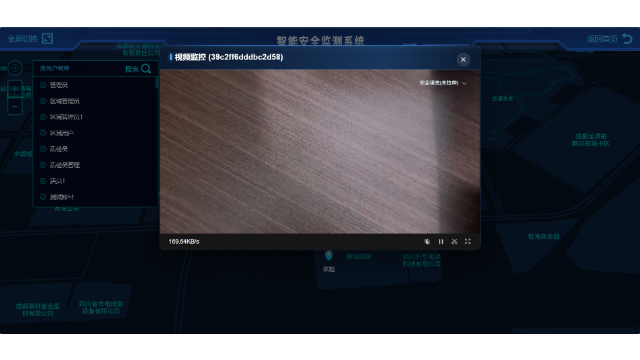Viewport: 640px width, 360px height.
Task: Select the 管理员 user row
Action: click(96, 85)
